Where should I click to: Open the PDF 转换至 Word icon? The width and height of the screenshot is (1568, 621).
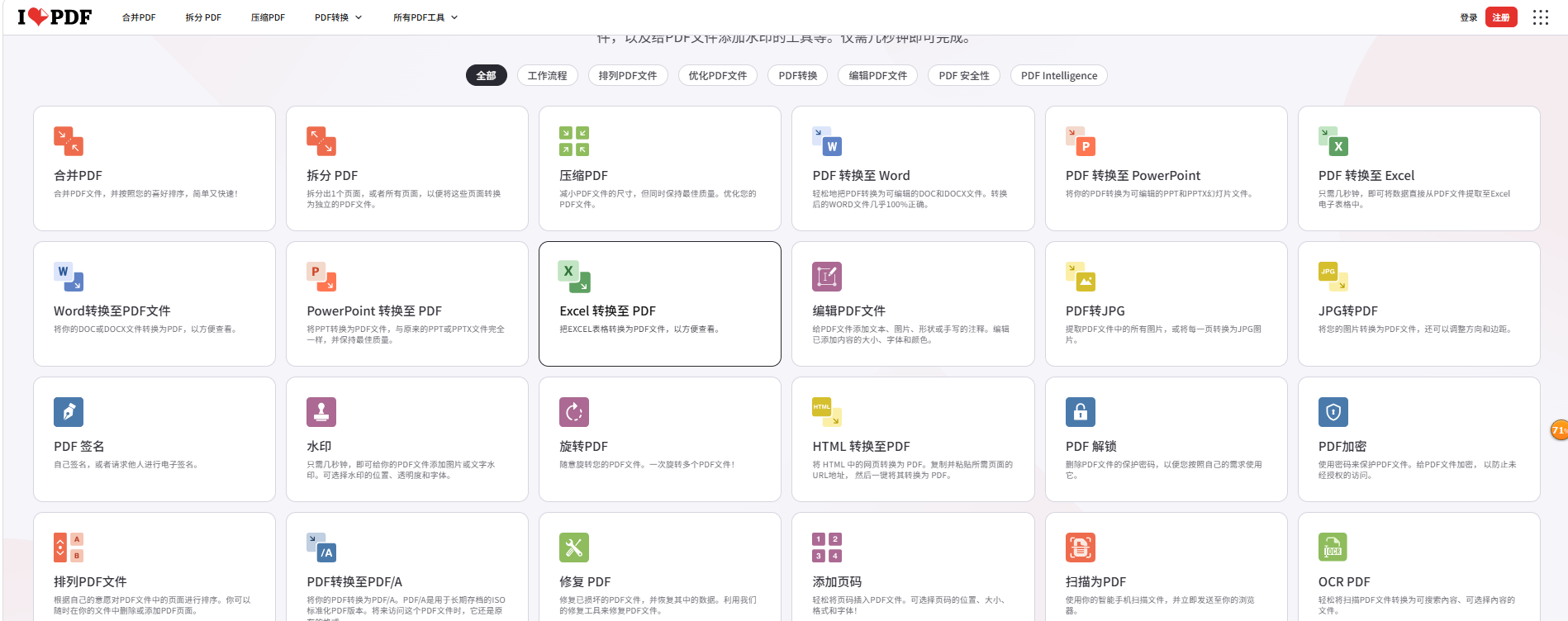(827, 141)
